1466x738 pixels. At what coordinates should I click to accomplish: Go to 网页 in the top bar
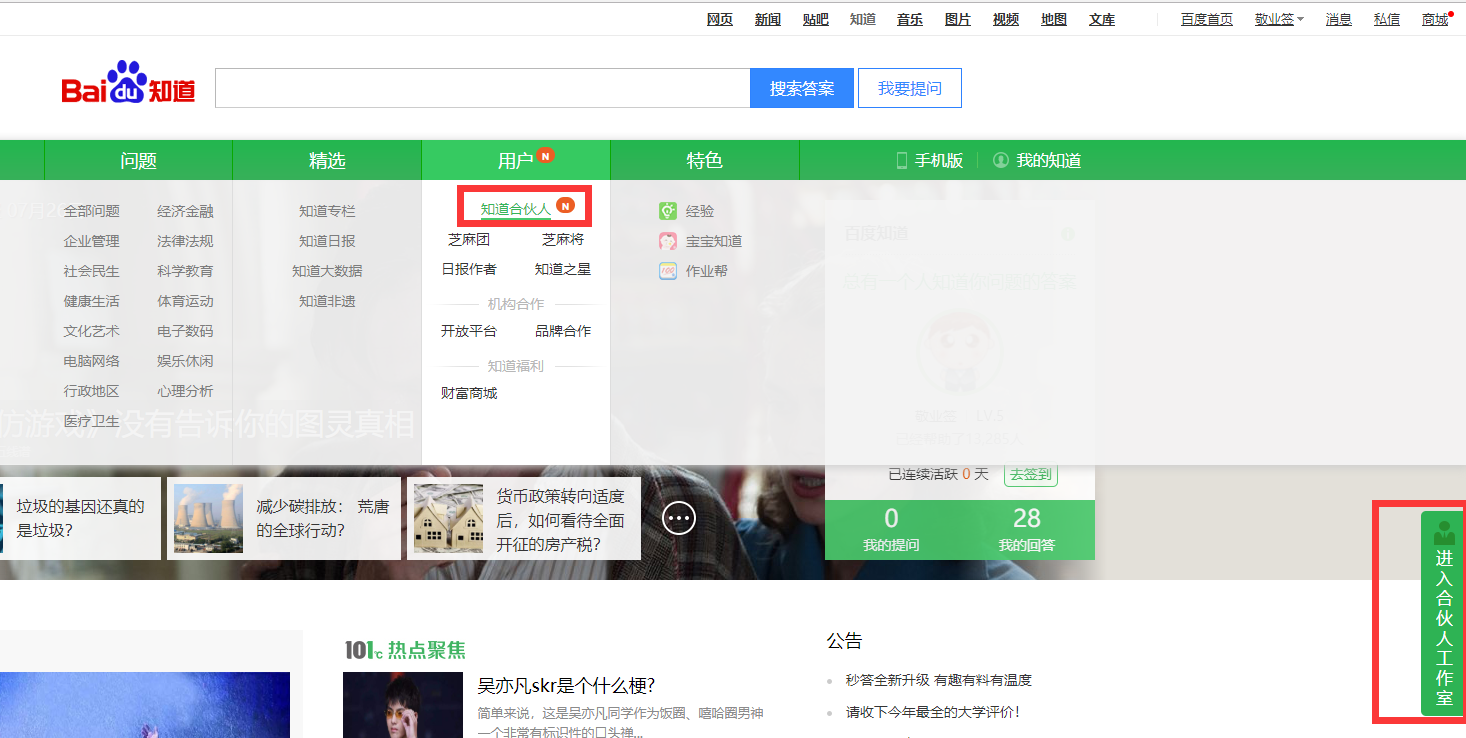pyautogui.click(x=720, y=19)
